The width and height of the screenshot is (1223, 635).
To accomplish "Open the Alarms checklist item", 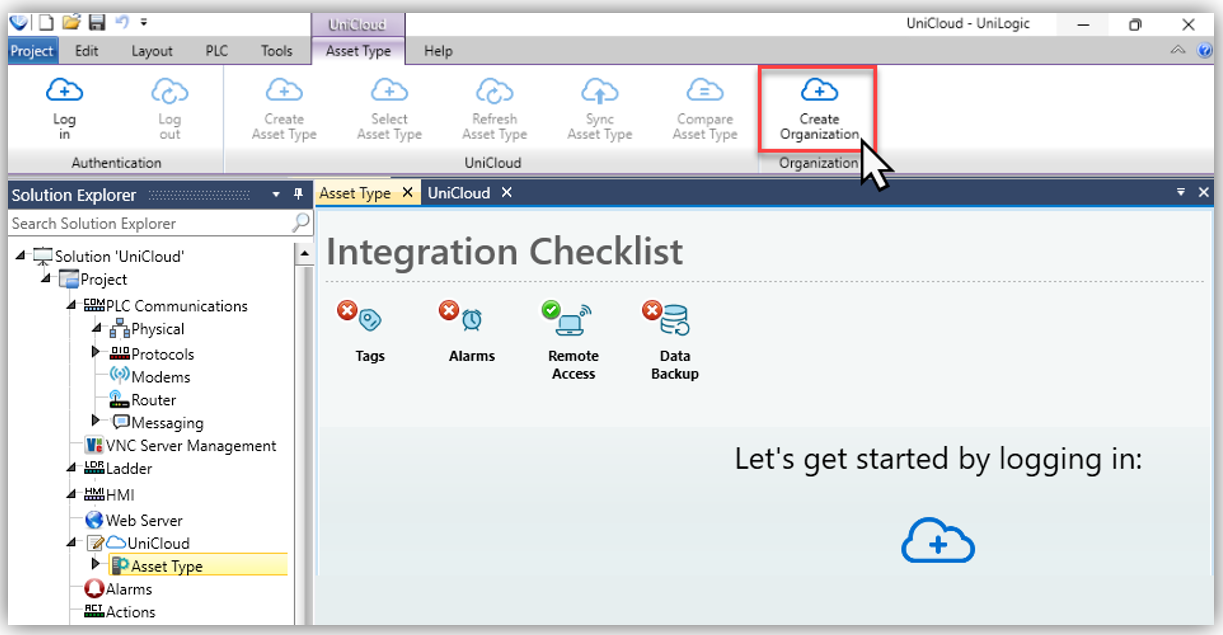I will (471, 332).
